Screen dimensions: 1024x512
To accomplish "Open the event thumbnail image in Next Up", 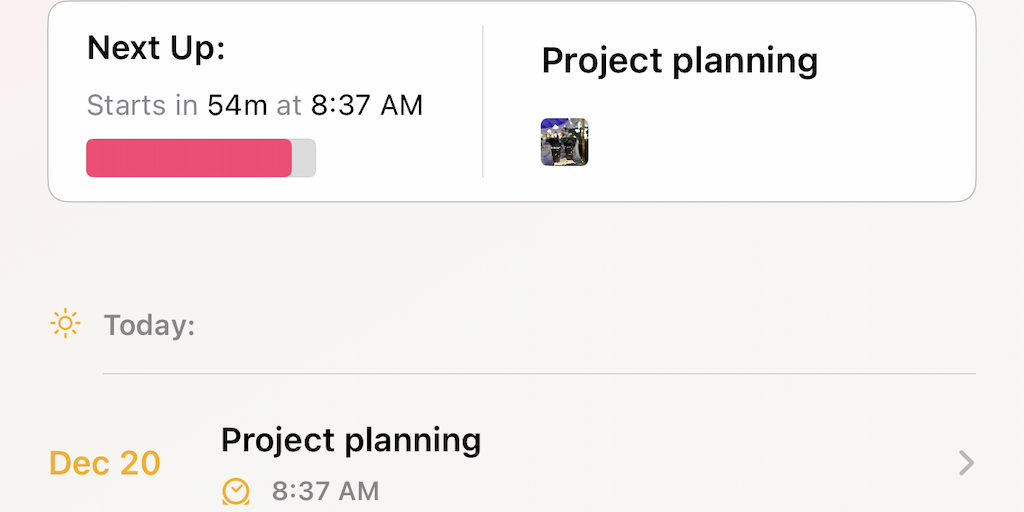I will (565, 142).
